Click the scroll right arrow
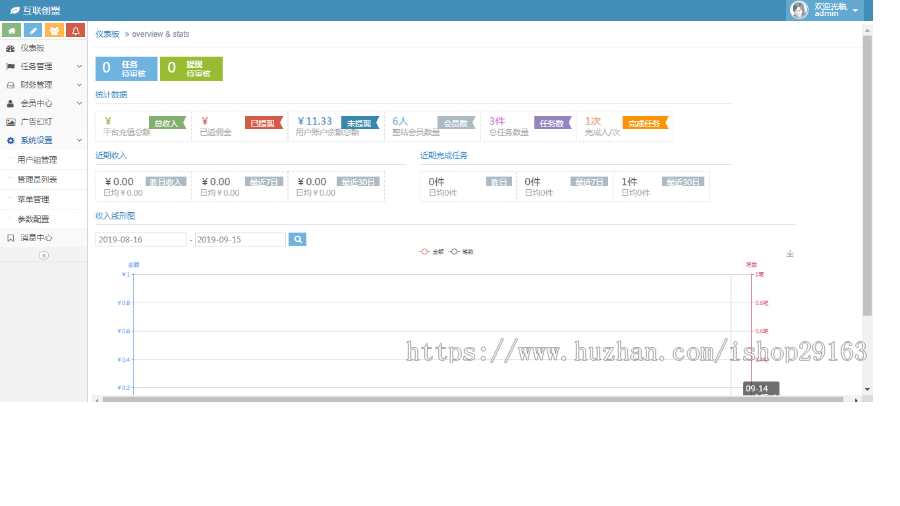This screenshot has width=900, height=506. click(856, 400)
